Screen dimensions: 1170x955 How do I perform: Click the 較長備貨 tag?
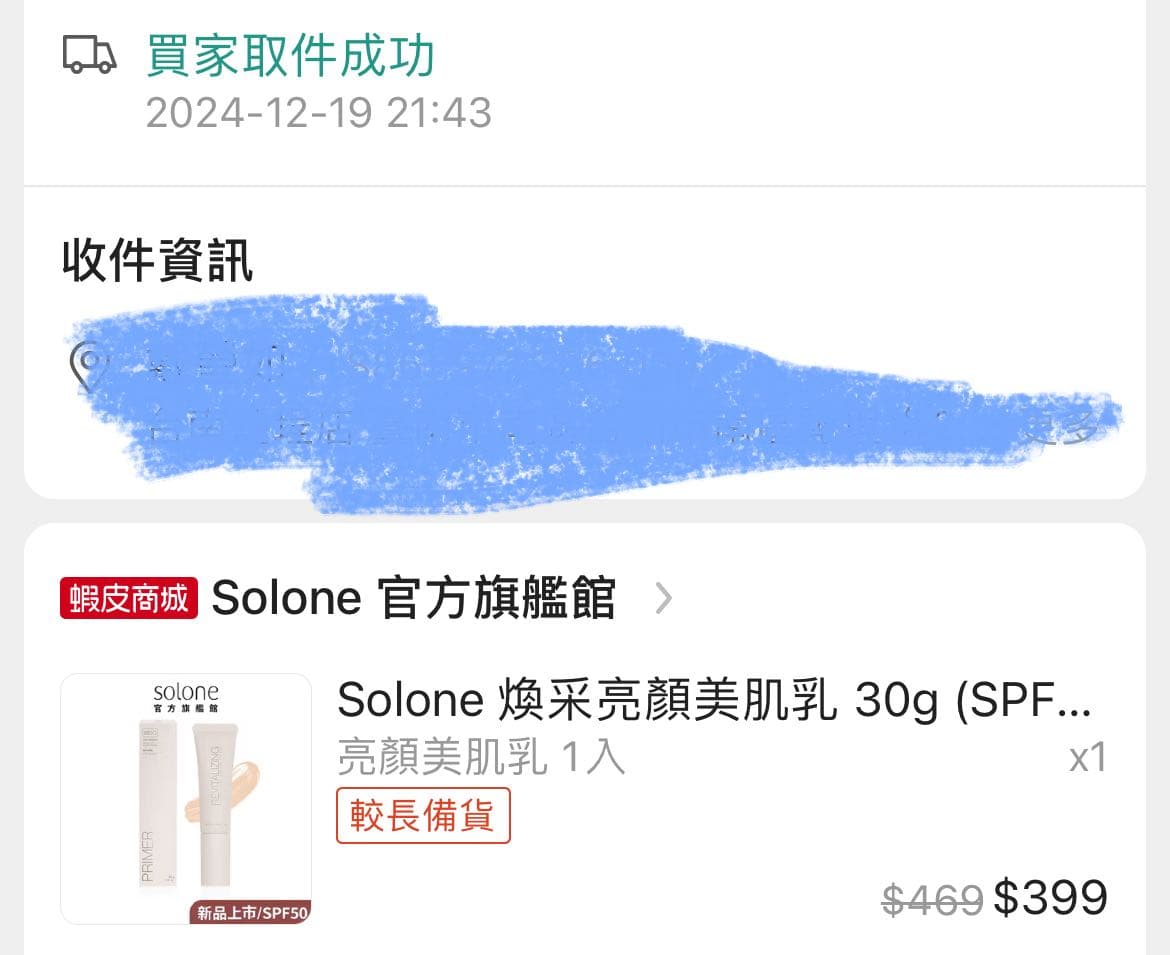(422, 816)
